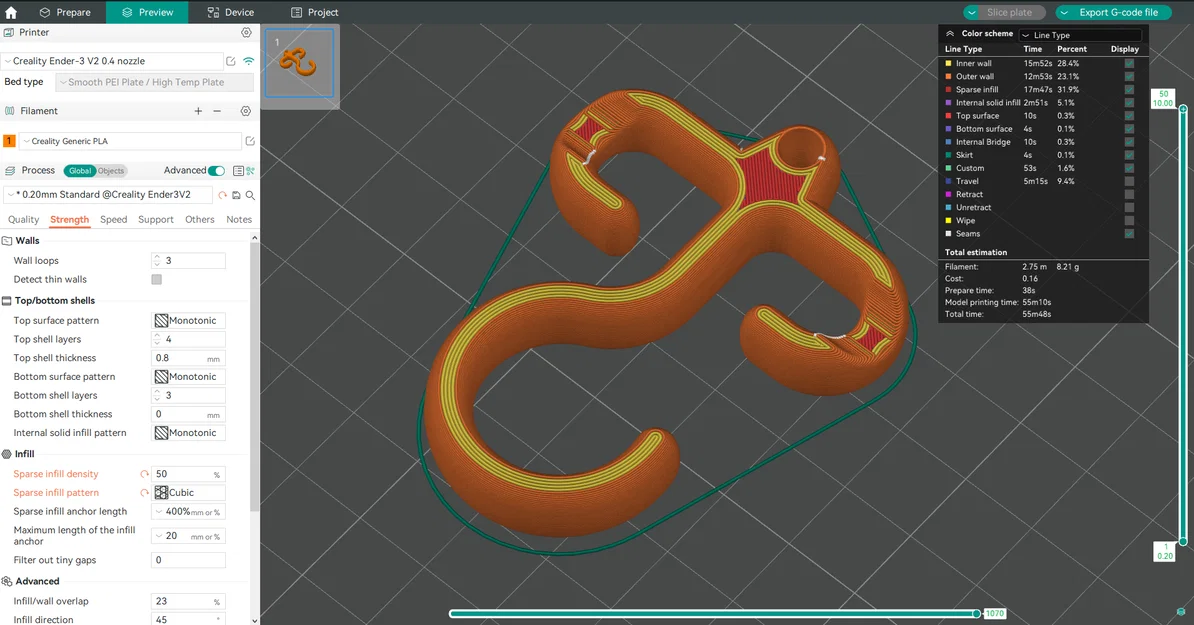
Task: Enable the Advanced process toggle
Action: pos(217,170)
